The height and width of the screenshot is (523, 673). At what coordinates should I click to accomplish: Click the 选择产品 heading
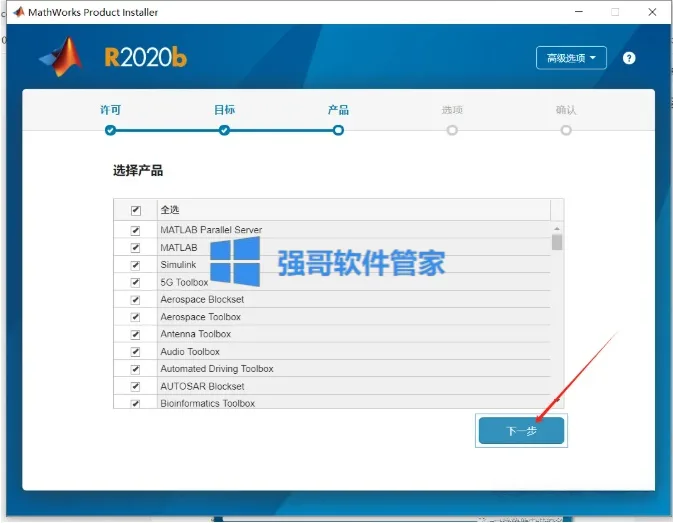138,171
